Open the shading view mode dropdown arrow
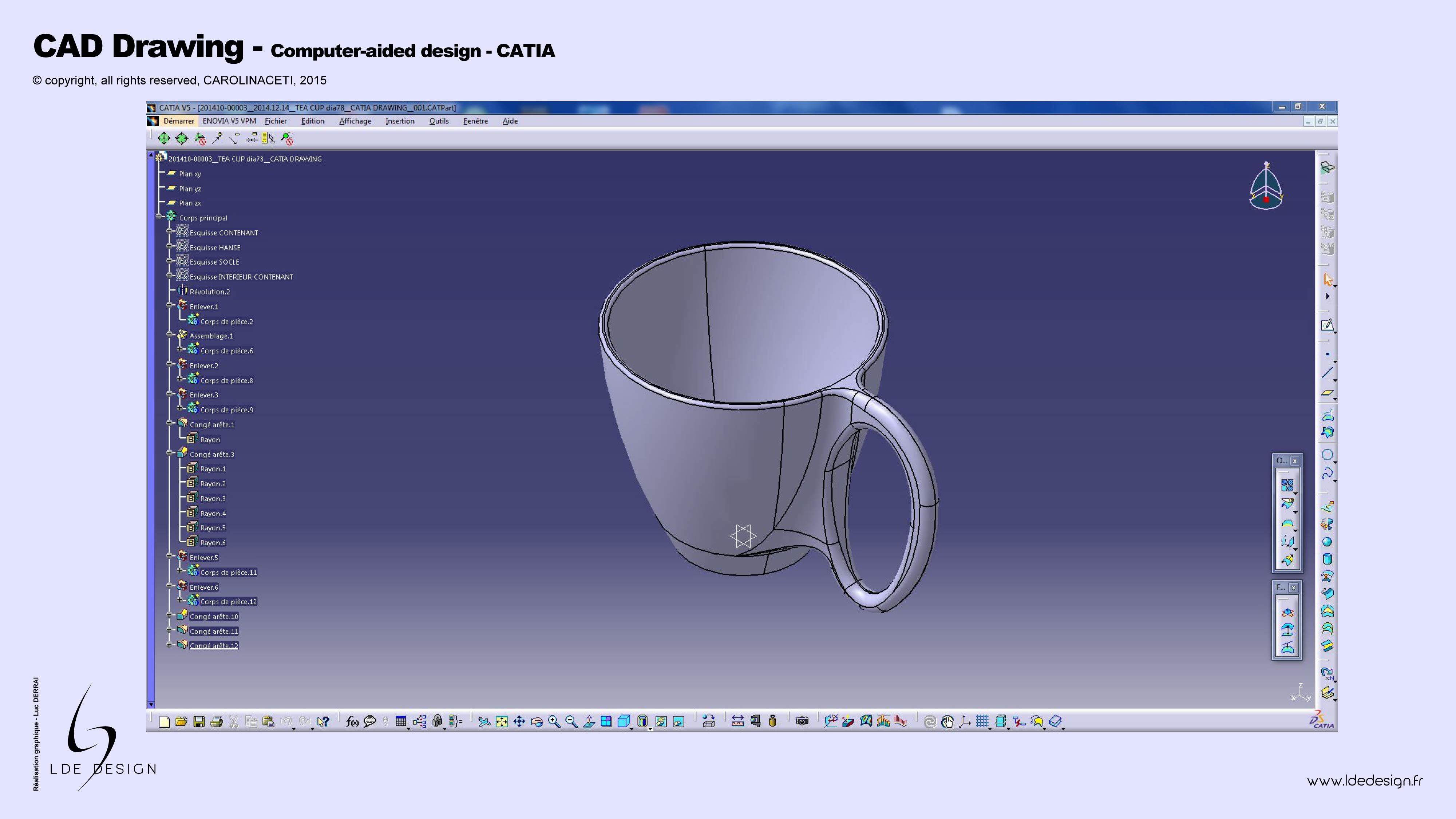 [x=650, y=729]
